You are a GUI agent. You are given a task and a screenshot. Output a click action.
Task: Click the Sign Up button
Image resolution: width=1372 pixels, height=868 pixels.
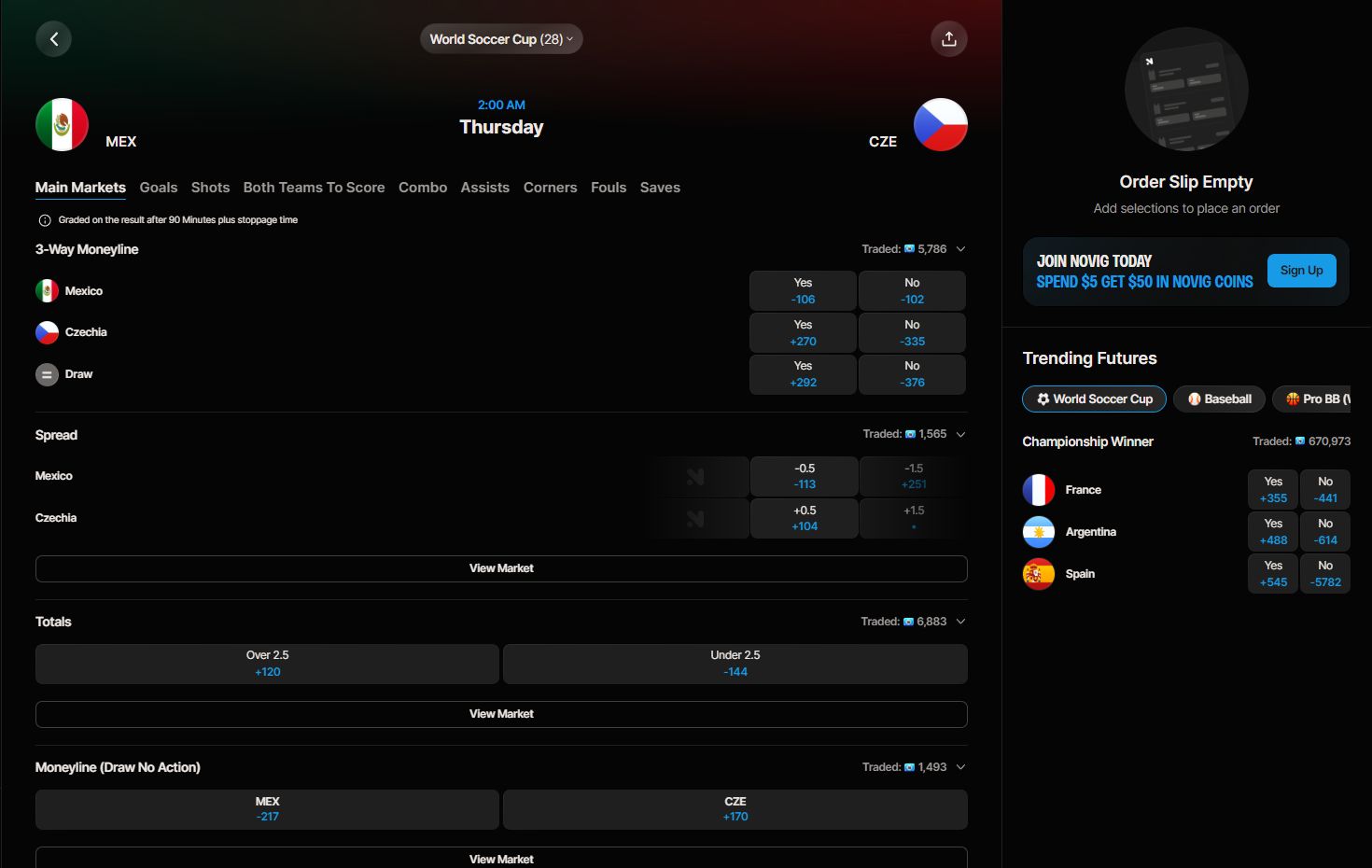[x=1301, y=271]
